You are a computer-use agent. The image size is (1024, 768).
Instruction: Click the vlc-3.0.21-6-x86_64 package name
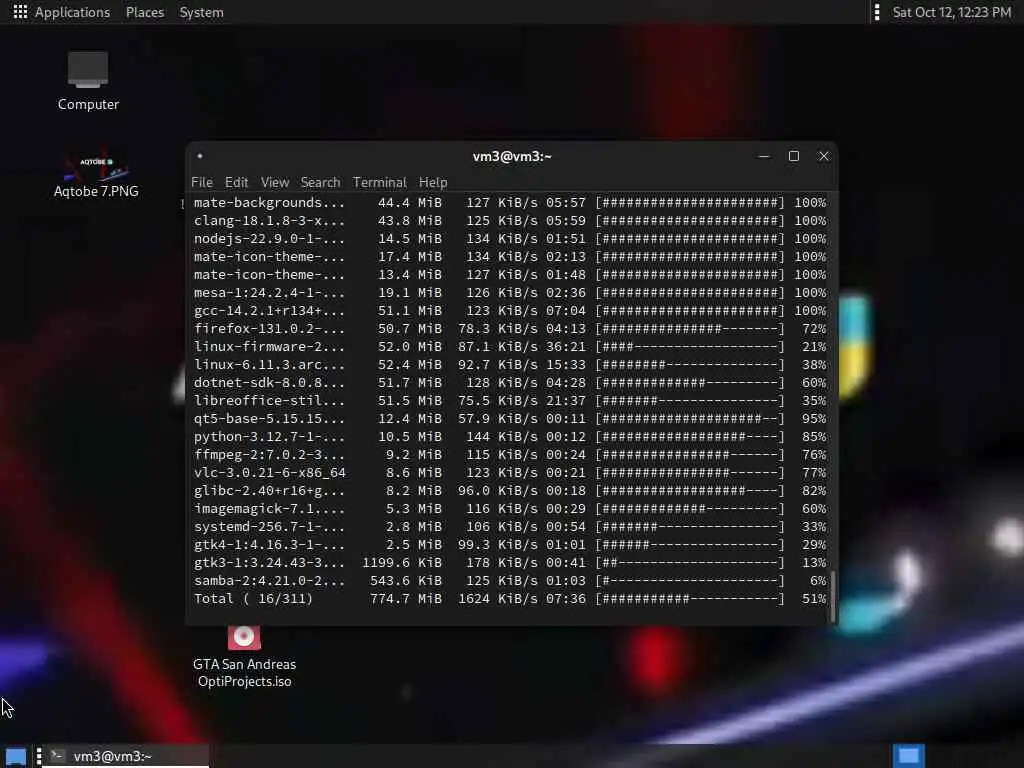tap(270, 473)
